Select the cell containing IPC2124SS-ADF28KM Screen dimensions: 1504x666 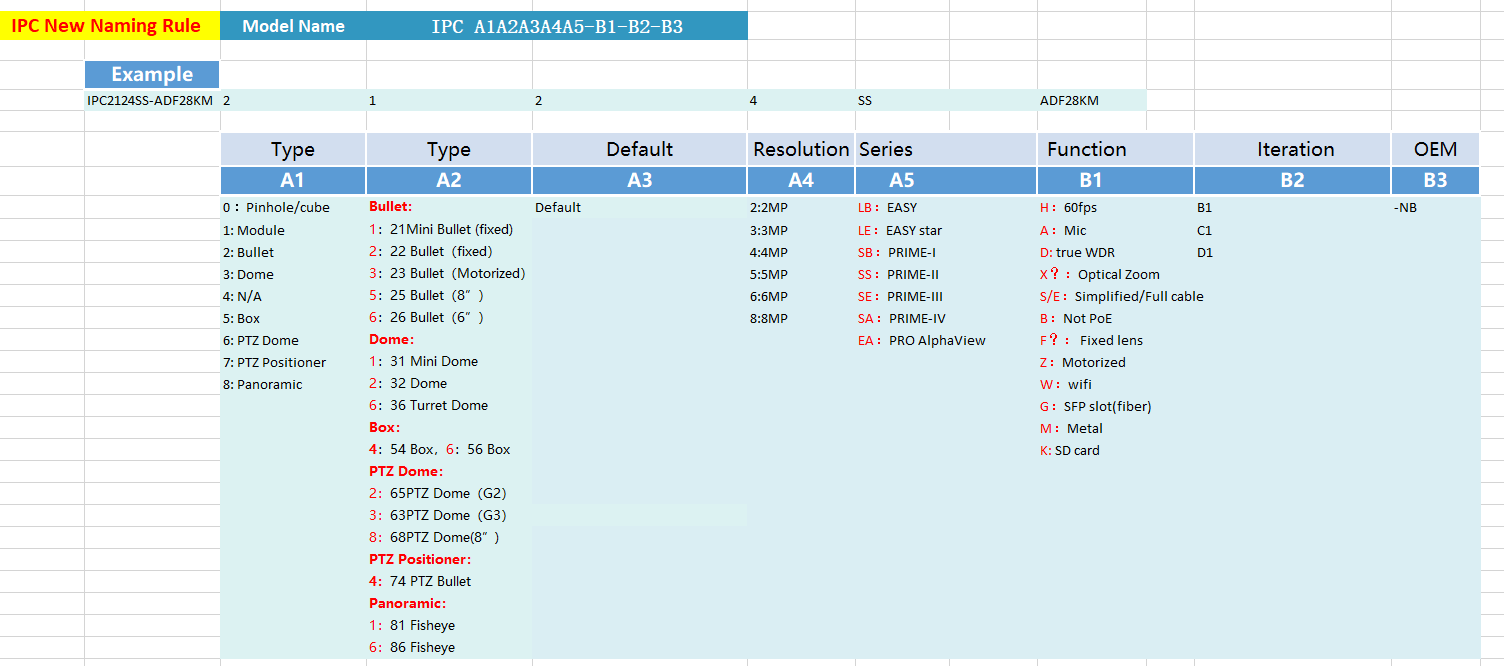[150, 100]
